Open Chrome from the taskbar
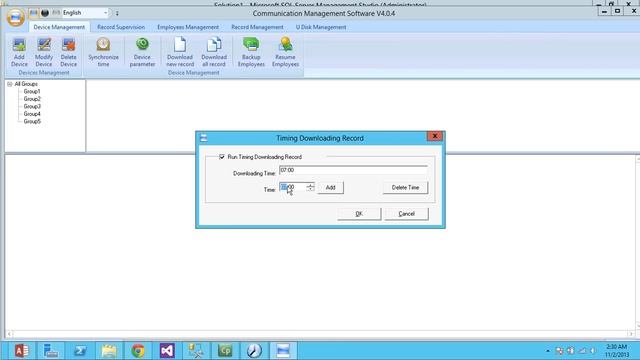Viewport: 640px width, 360px height. pyautogui.click(x=138, y=351)
